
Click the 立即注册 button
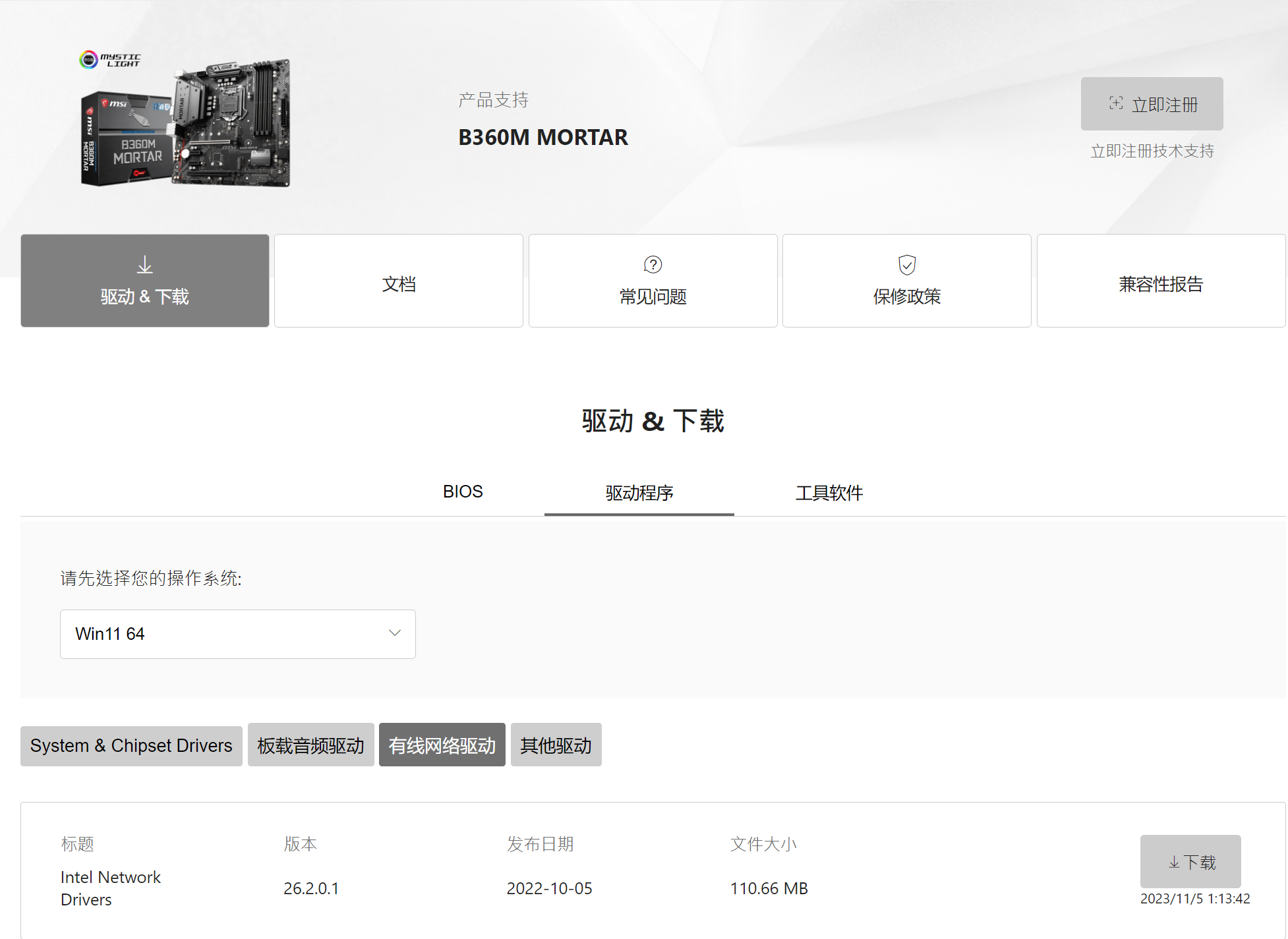(1152, 104)
